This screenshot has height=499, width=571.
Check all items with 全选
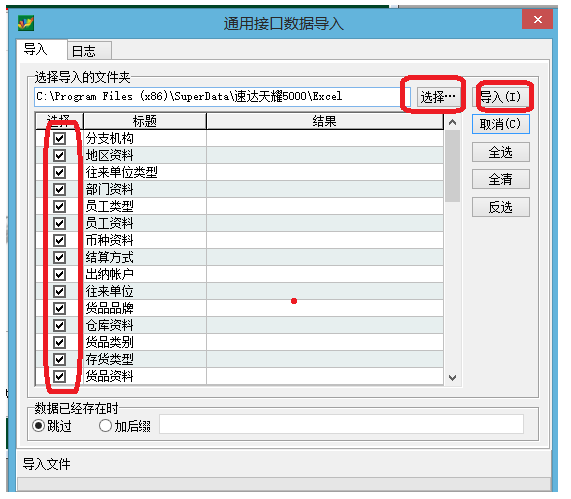click(x=501, y=152)
